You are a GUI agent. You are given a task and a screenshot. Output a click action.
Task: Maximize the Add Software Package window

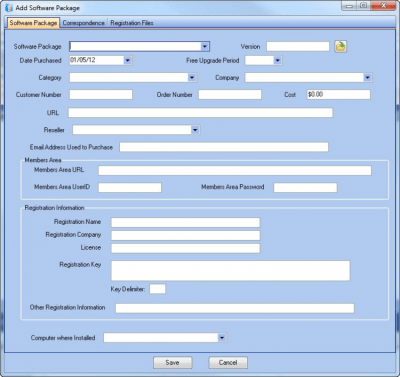tap(364, 6)
